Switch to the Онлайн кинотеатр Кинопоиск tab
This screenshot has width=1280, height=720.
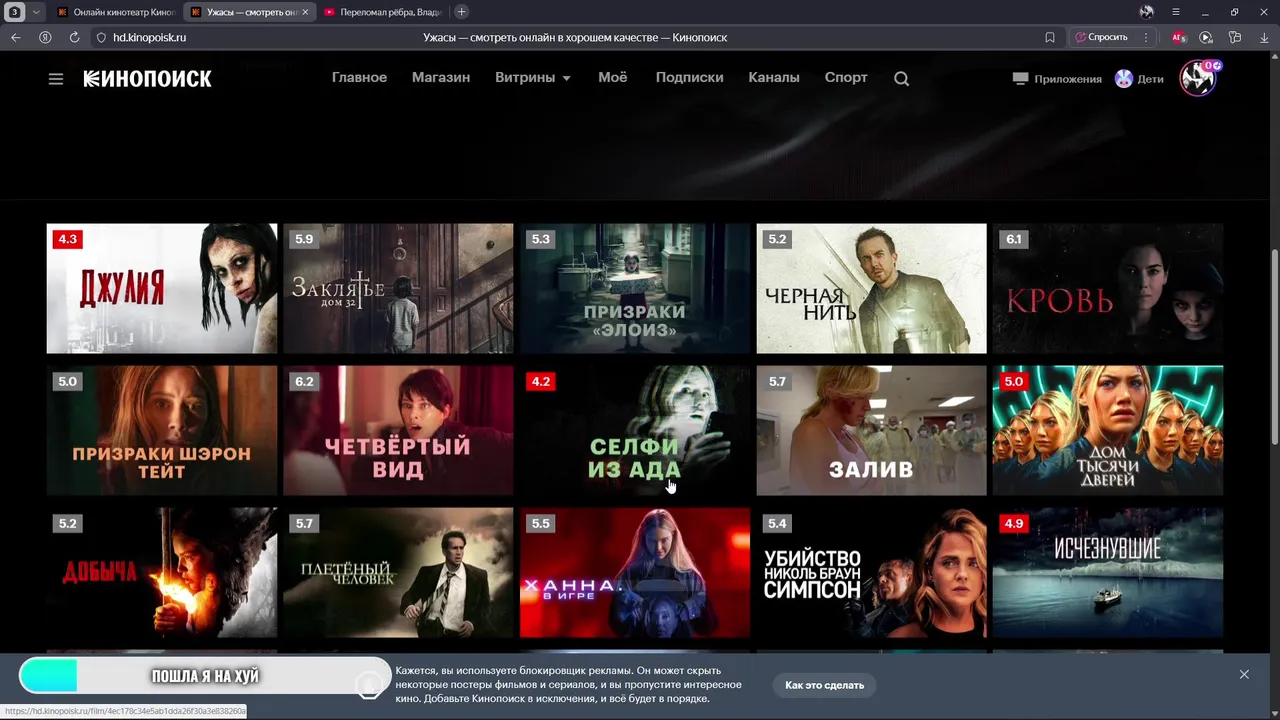click(x=117, y=12)
